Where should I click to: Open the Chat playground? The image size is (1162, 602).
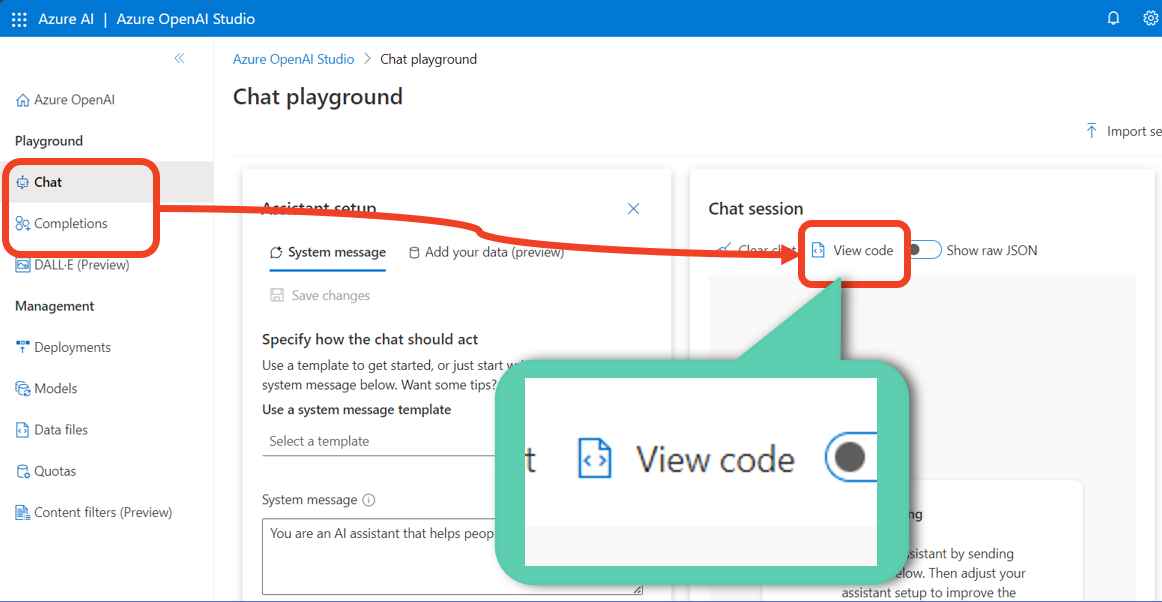47,182
